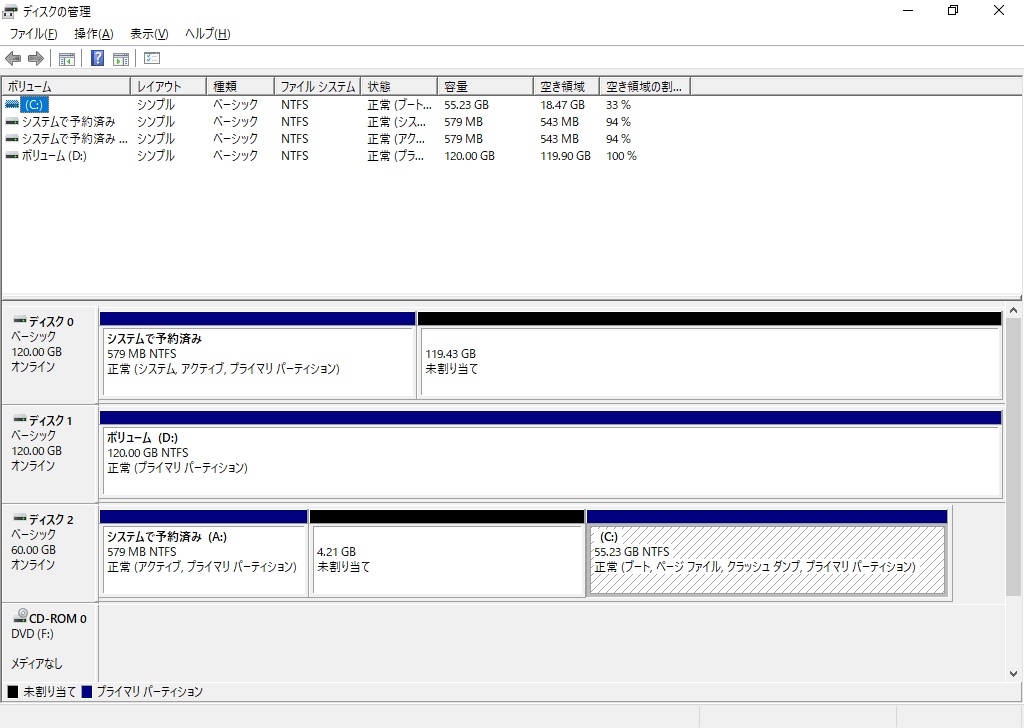Click the disk pane vertical scrollbar thumb

point(1014,457)
